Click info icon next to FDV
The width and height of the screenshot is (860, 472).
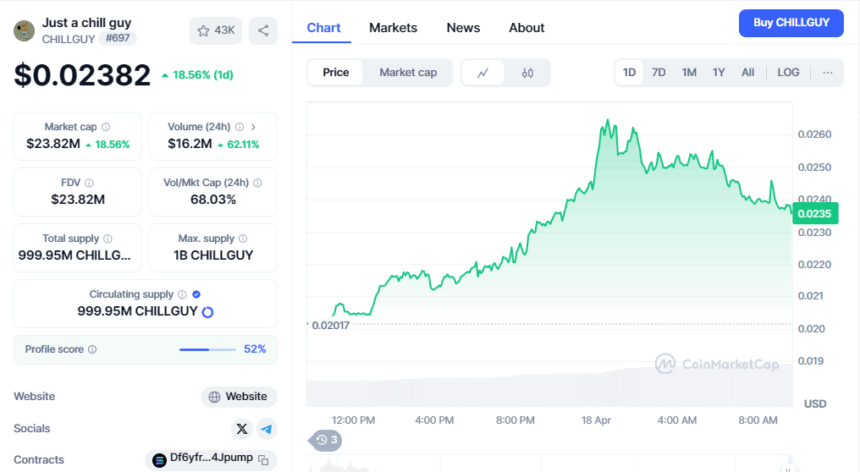(89, 183)
